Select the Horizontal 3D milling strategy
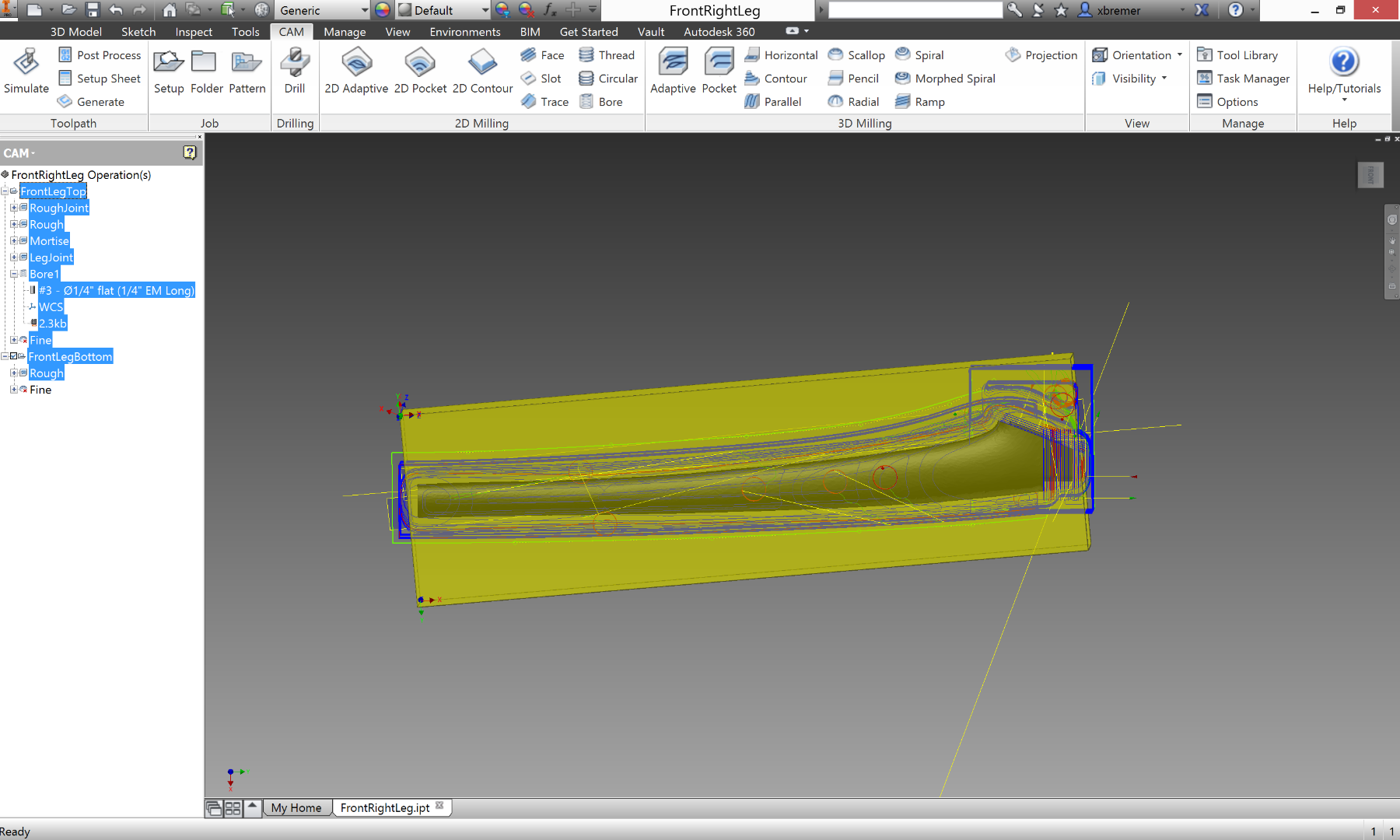 click(781, 55)
